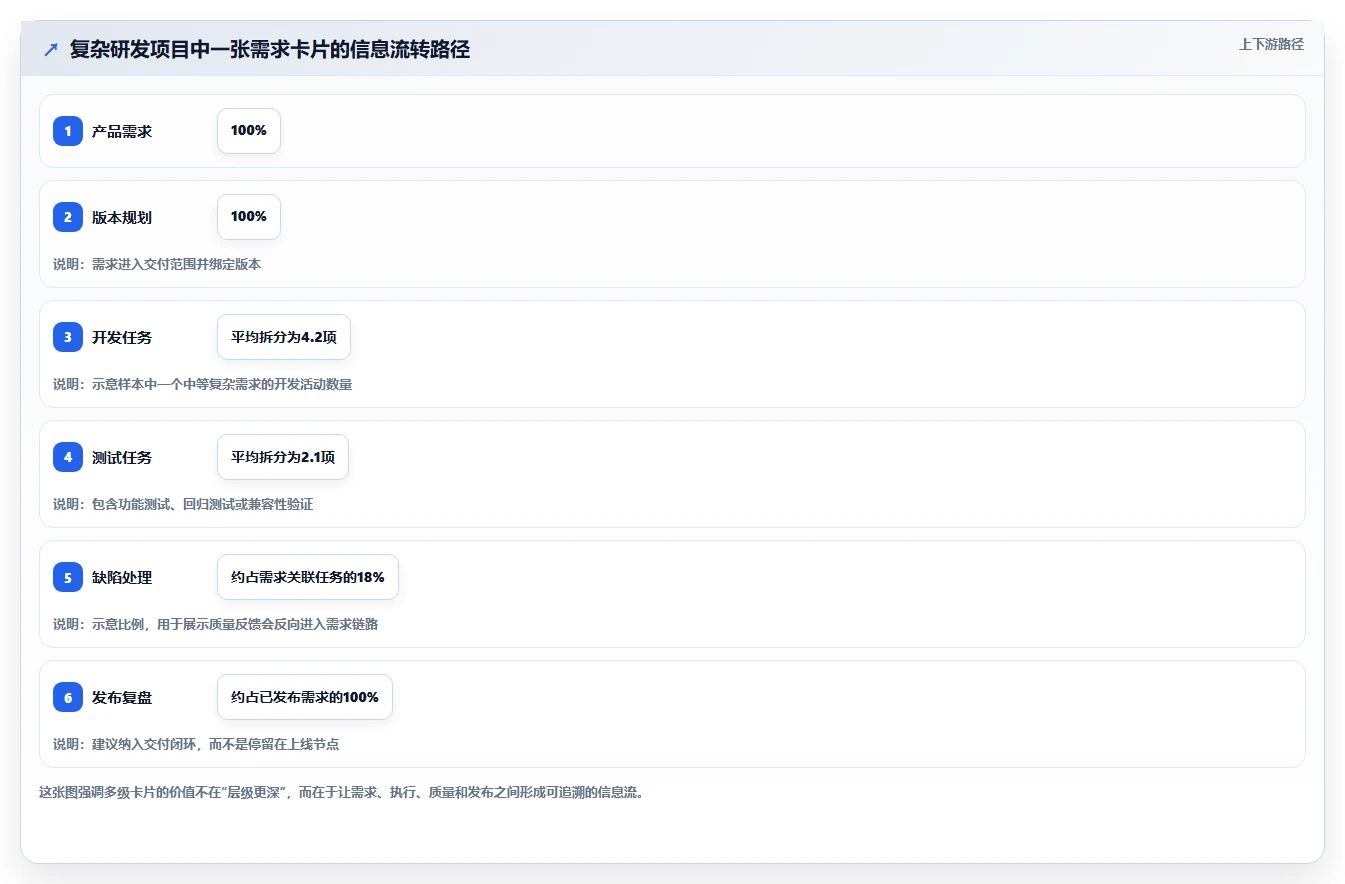Click the 上下游路径 label in header

click(x=1271, y=44)
